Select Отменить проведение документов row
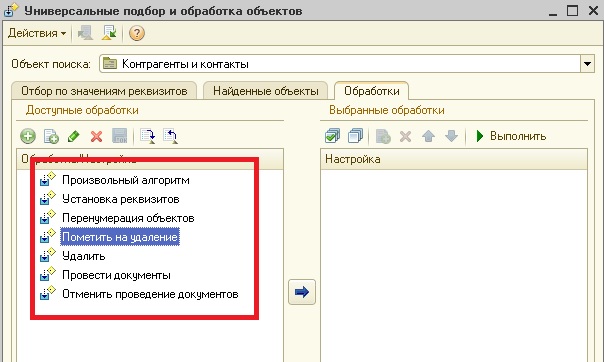The height and width of the screenshot is (362, 604). click(x=150, y=294)
